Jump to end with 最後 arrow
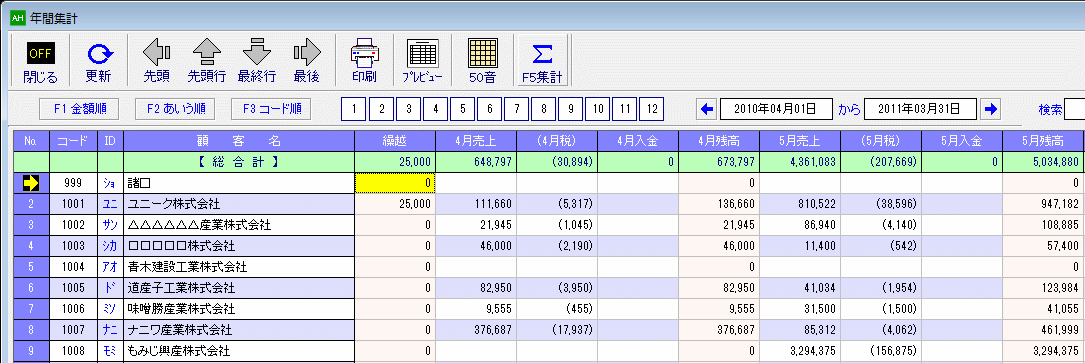The image size is (1085, 363). point(307,62)
